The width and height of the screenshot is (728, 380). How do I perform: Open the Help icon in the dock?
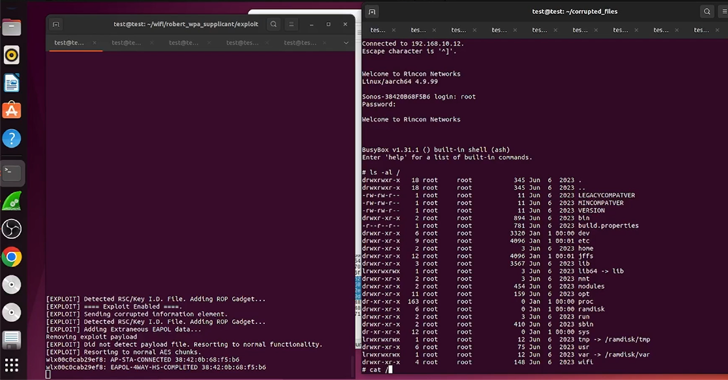12,138
